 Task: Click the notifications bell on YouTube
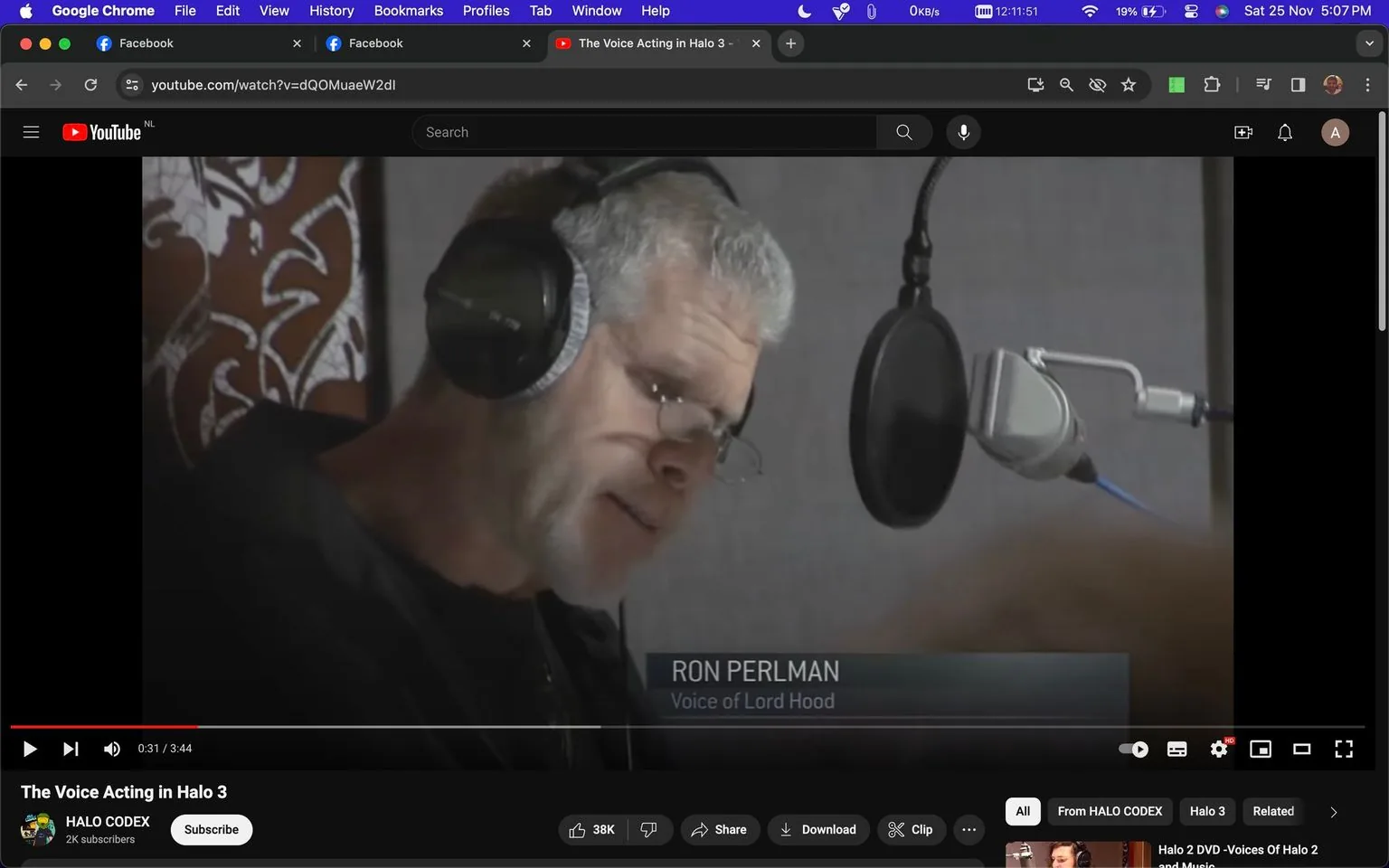coord(1284,132)
